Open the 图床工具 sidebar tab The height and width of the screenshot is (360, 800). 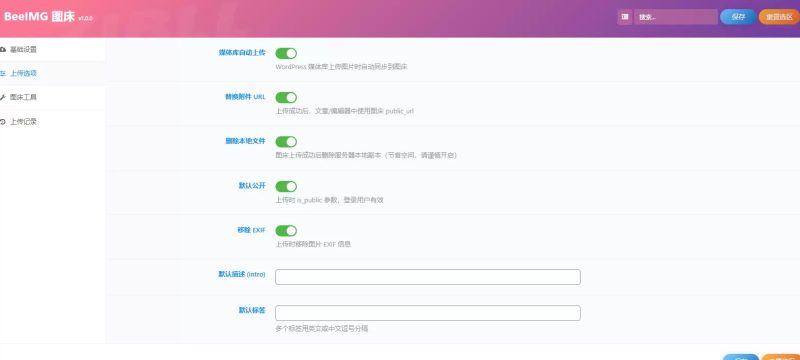53,97
